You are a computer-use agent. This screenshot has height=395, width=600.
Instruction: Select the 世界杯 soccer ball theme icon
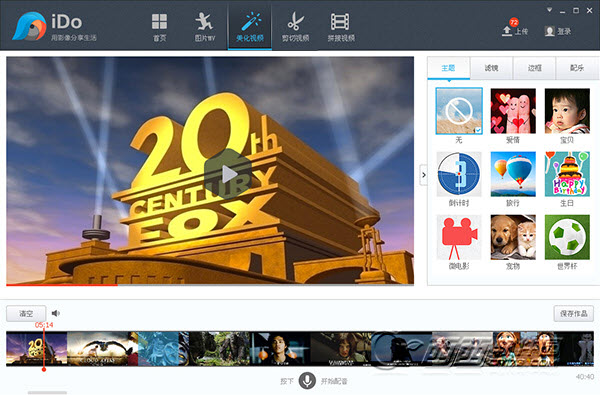pyautogui.click(x=567, y=237)
